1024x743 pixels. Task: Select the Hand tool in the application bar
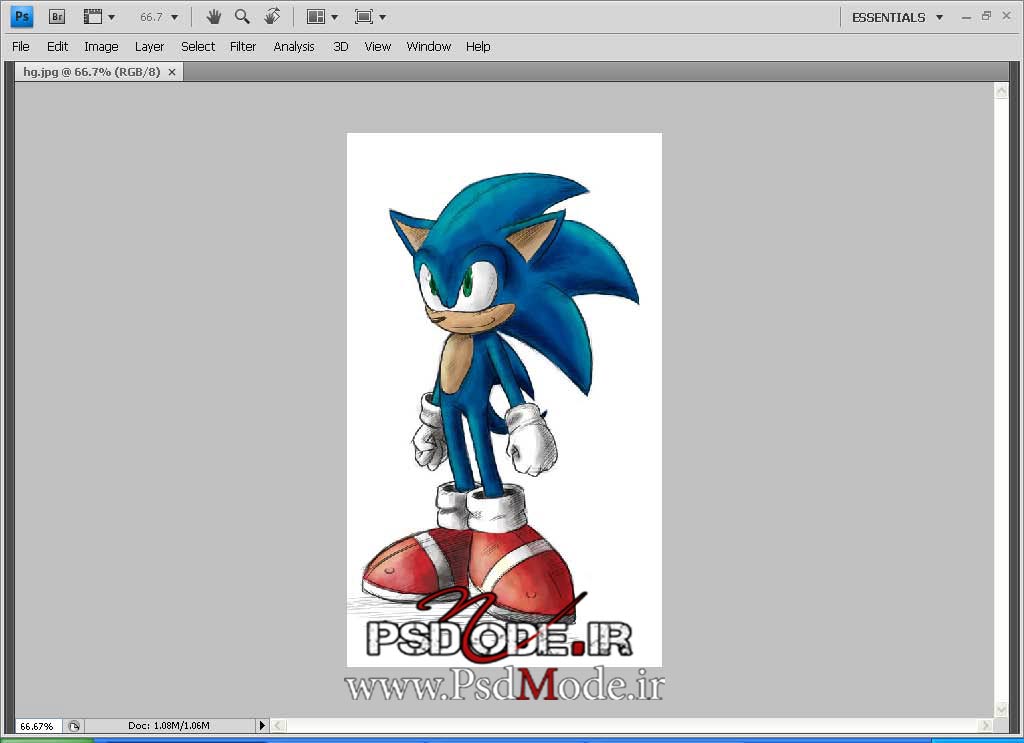[x=214, y=17]
